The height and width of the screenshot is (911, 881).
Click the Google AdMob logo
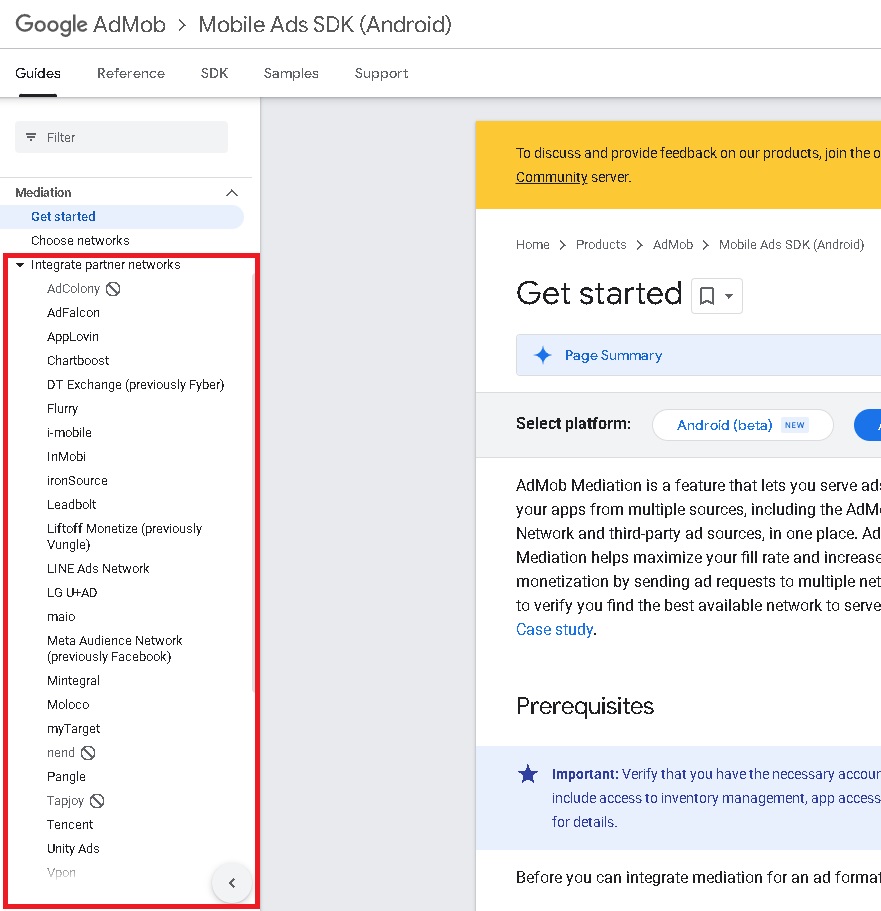(90, 24)
